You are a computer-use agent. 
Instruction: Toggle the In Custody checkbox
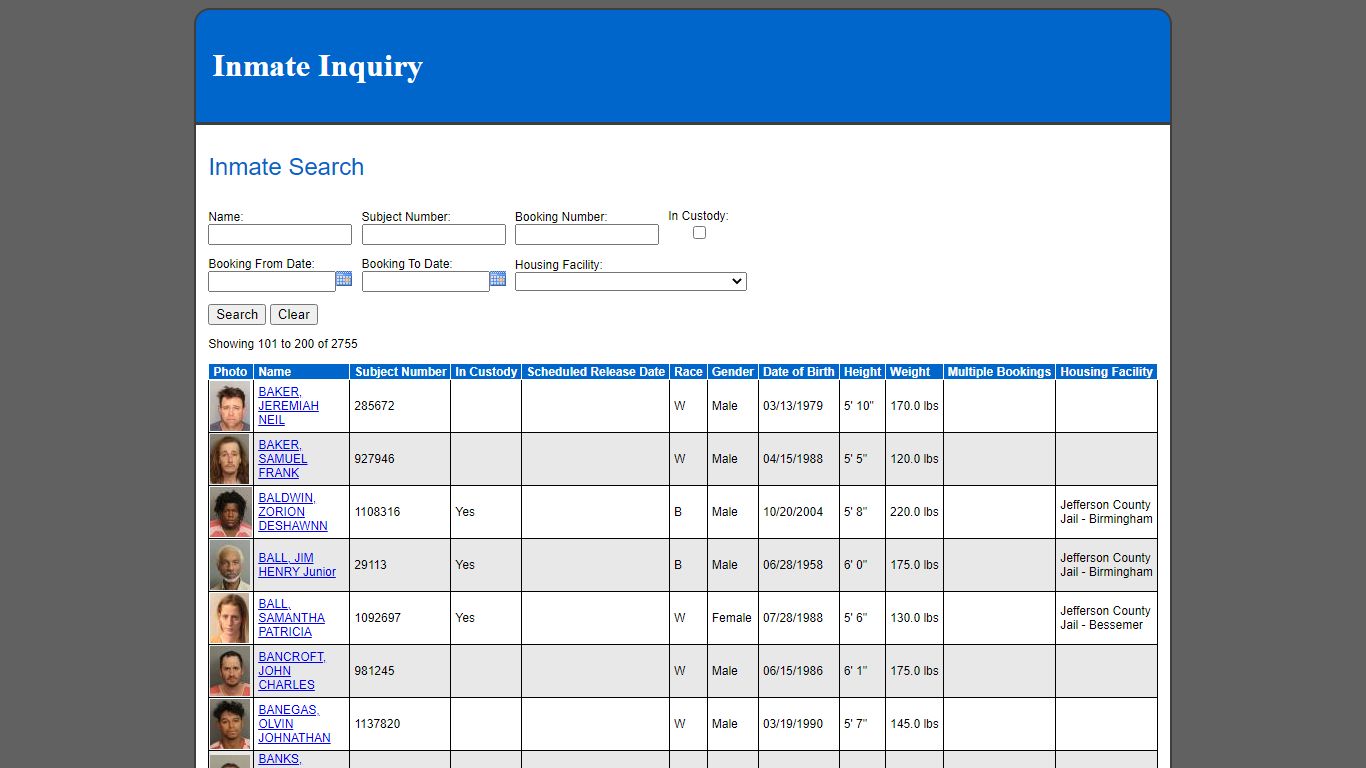tap(699, 232)
